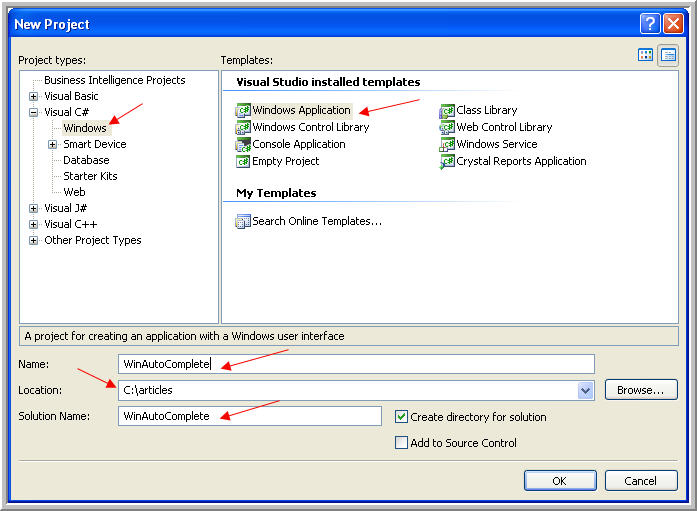Select Database project type
The image size is (697, 511).
tap(86, 160)
